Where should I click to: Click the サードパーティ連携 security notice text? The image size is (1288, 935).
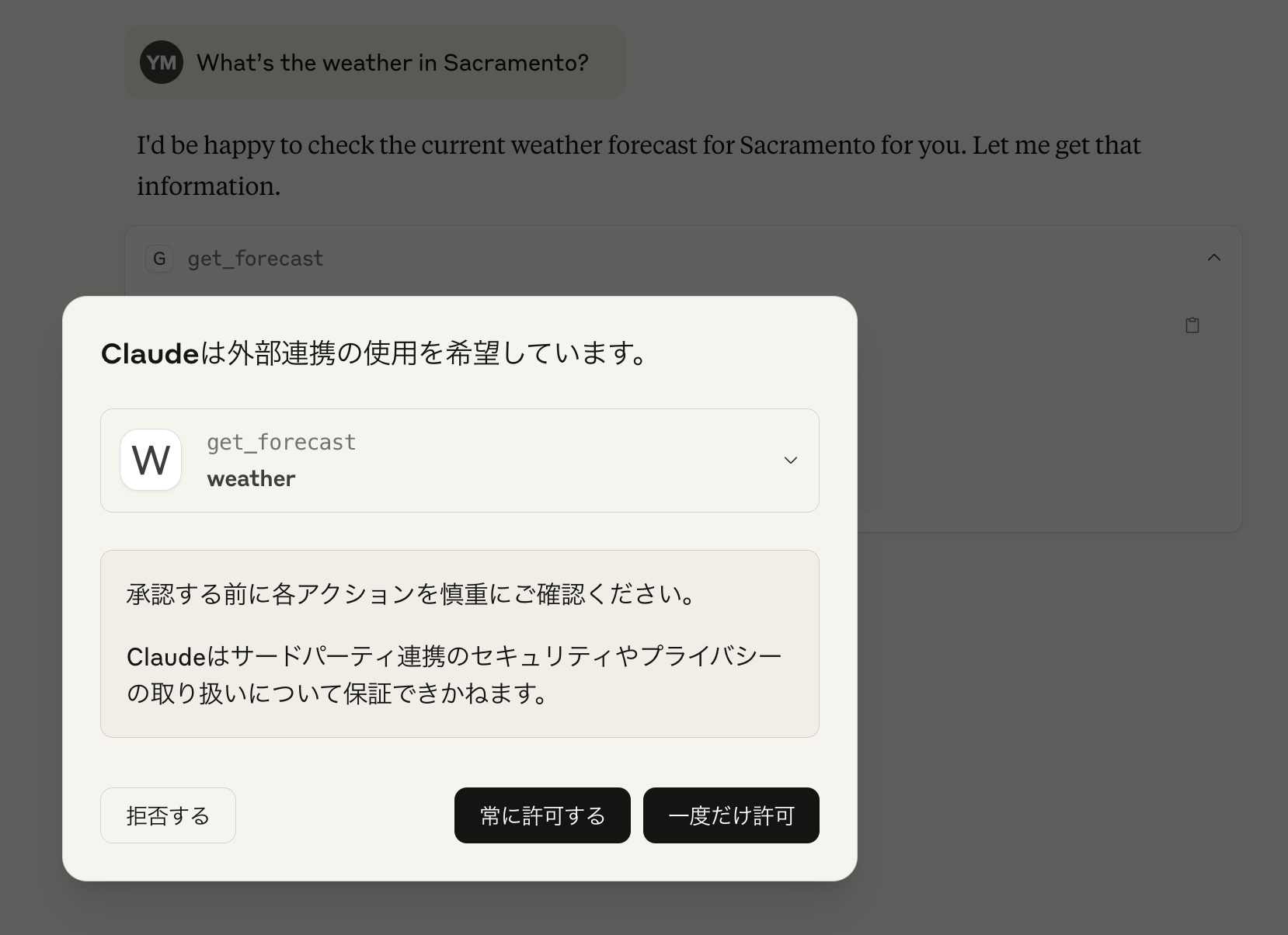click(x=454, y=674)
